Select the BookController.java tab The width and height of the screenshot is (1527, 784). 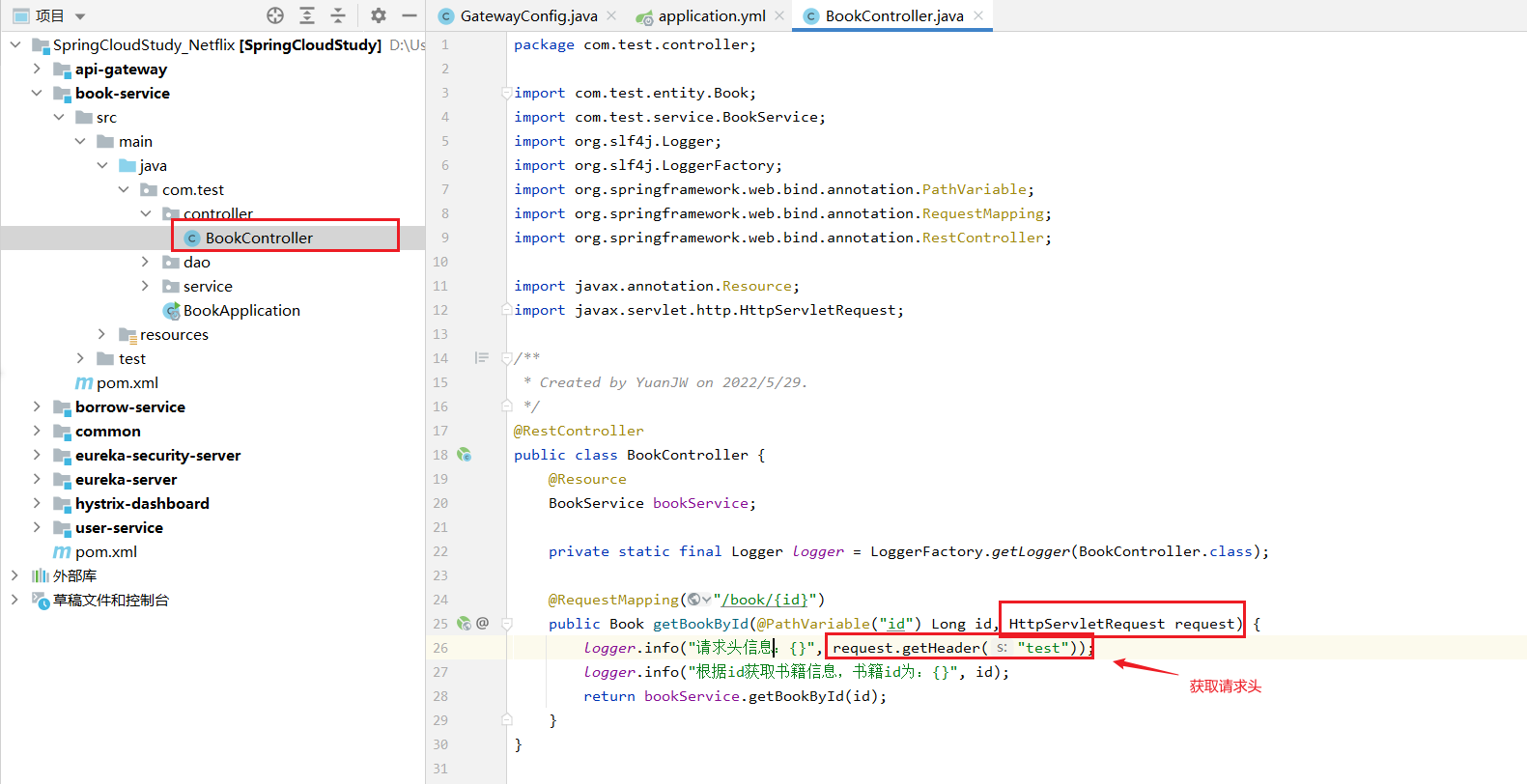894,15
